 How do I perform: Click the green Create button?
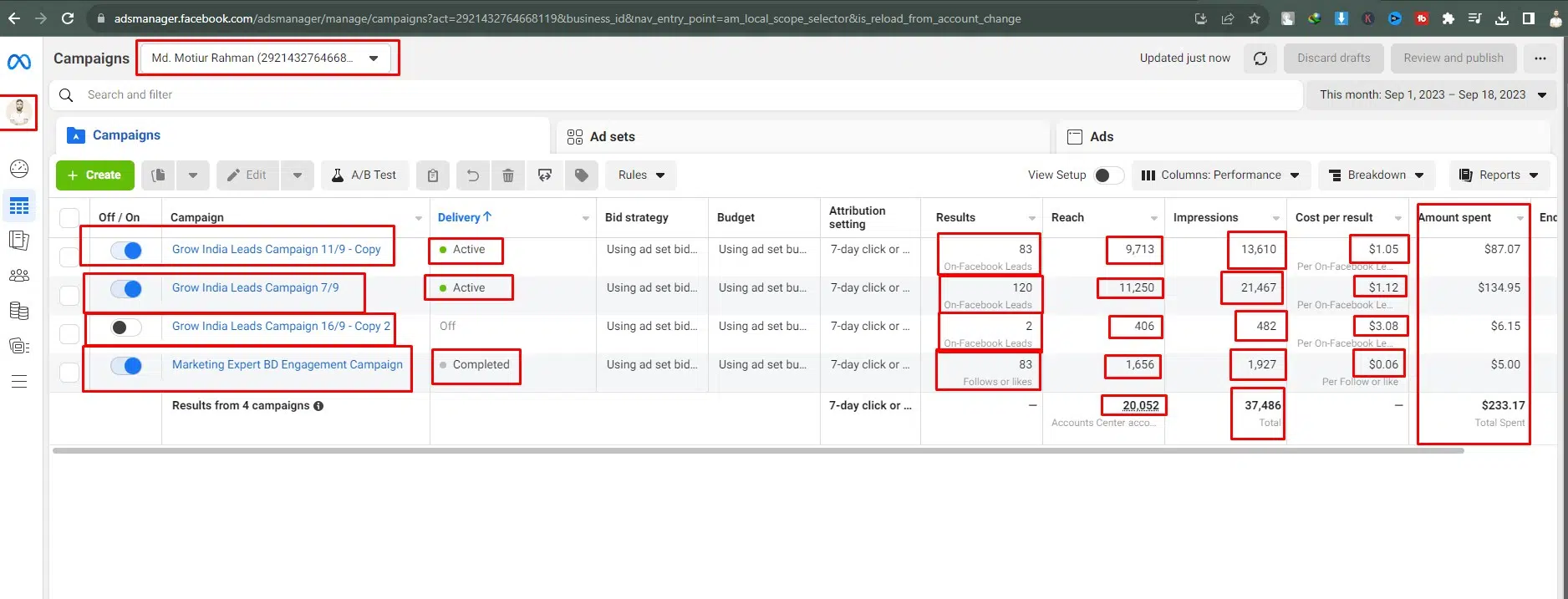94,175
